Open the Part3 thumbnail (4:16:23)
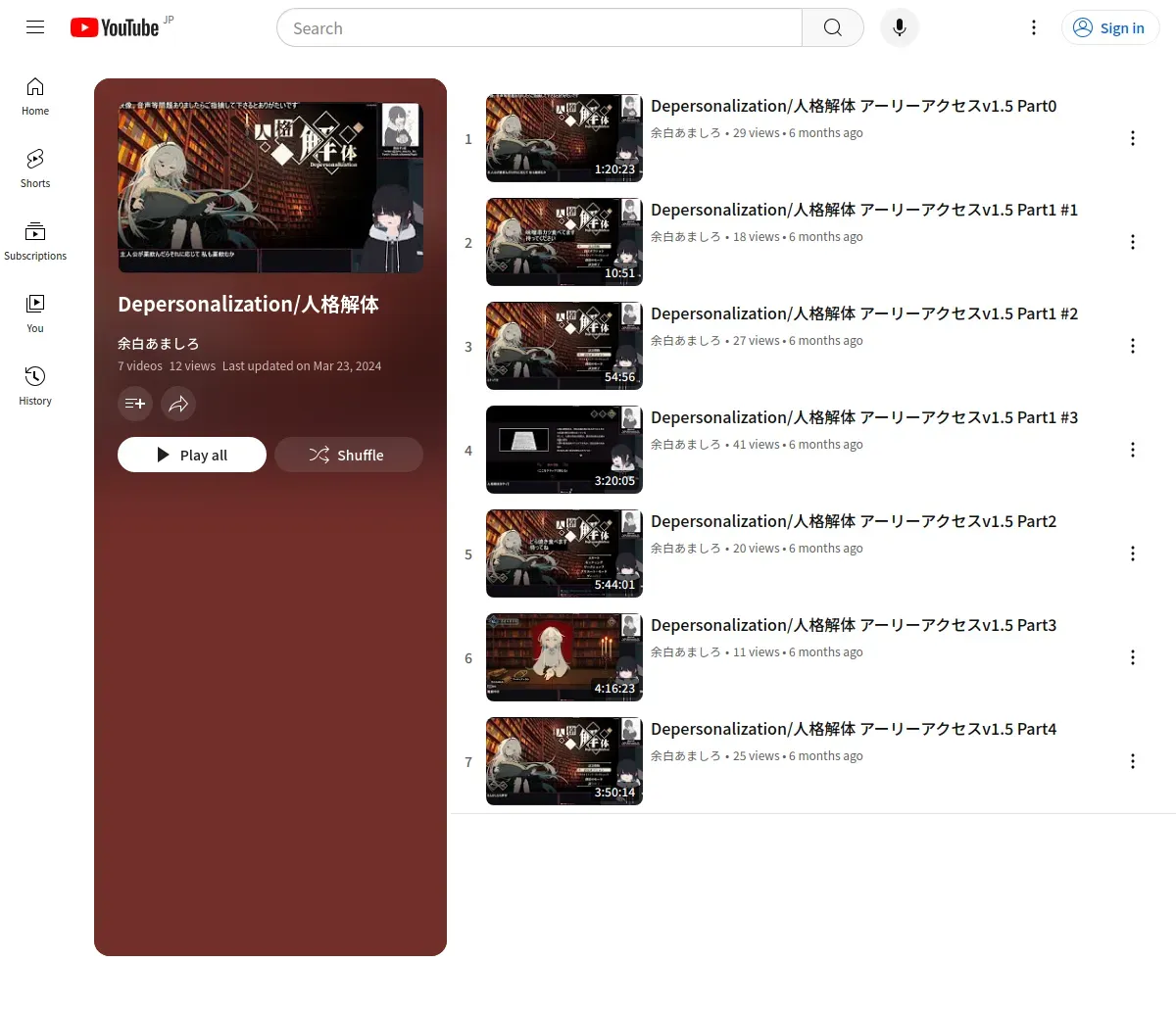This screenshot has height=1011, width=1176. tap(564, 657)
